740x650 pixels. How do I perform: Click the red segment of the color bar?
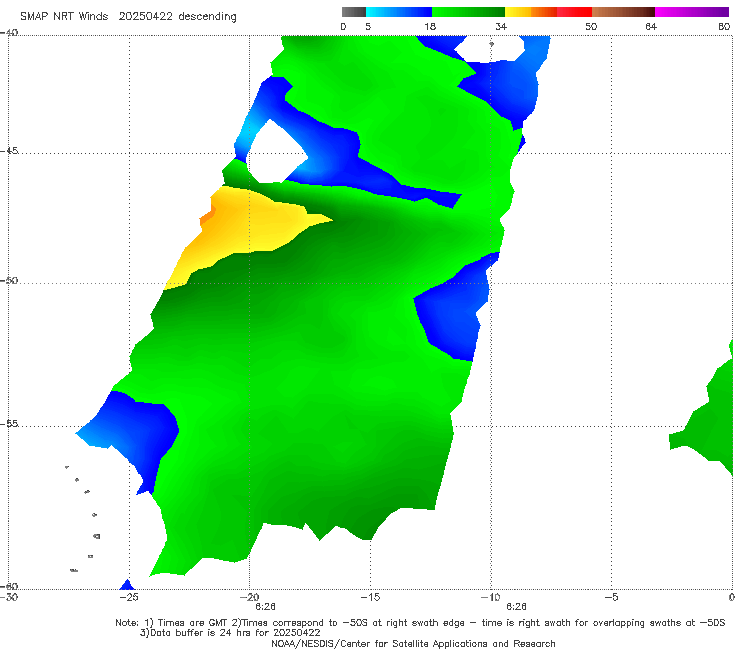pos(574,12)
